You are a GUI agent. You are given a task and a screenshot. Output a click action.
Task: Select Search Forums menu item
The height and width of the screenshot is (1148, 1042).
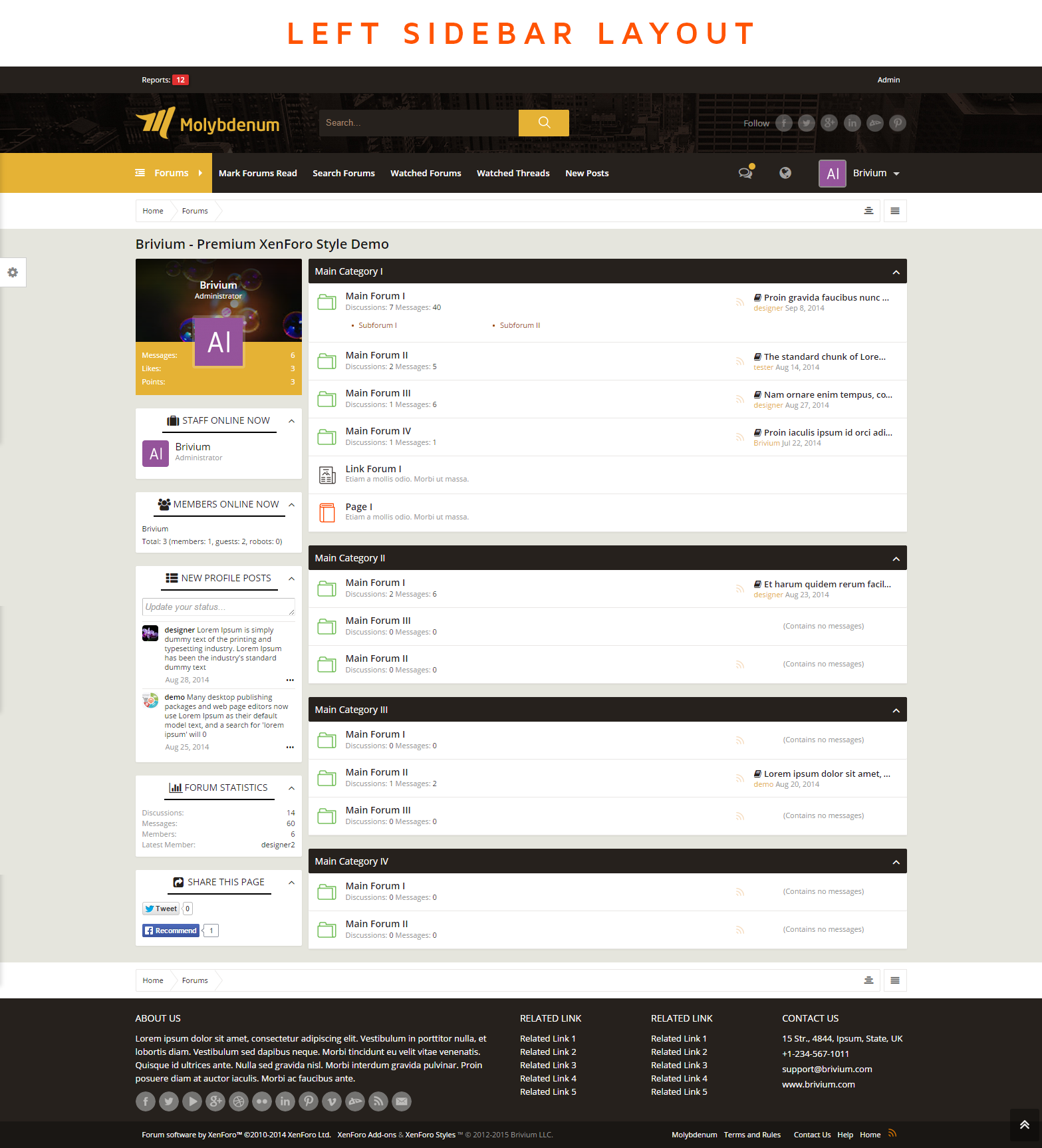[344, 173]
